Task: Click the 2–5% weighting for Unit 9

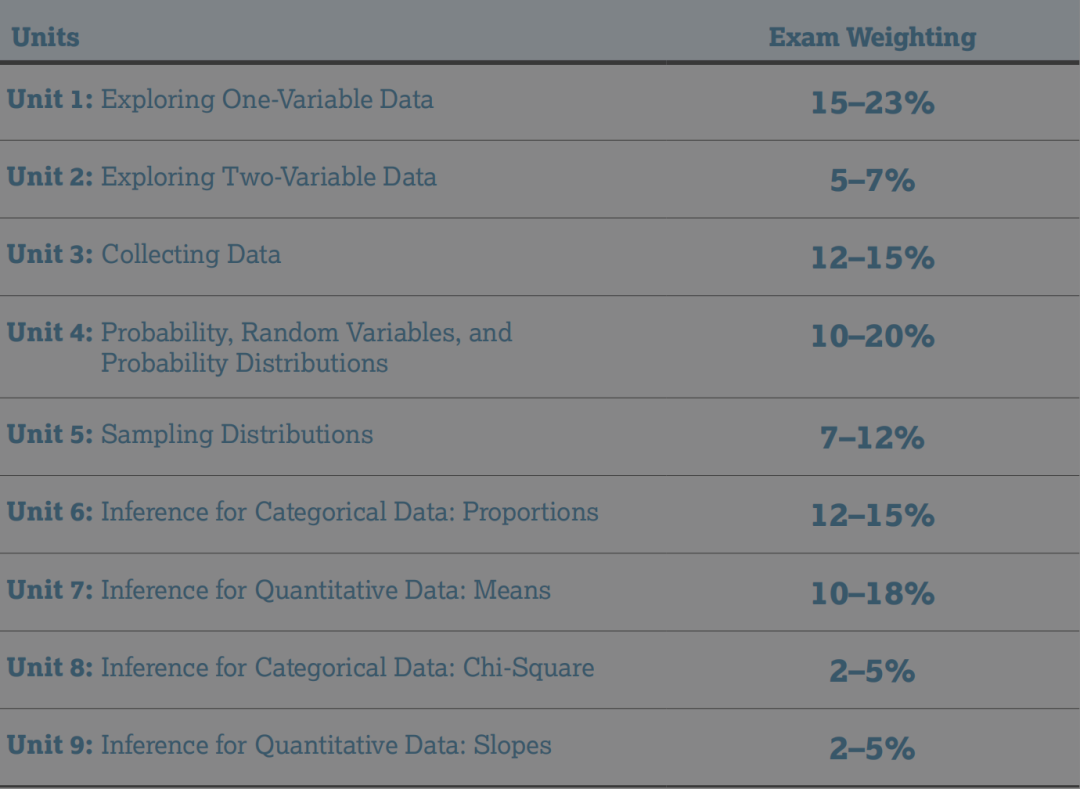Action: click(872, 749)
